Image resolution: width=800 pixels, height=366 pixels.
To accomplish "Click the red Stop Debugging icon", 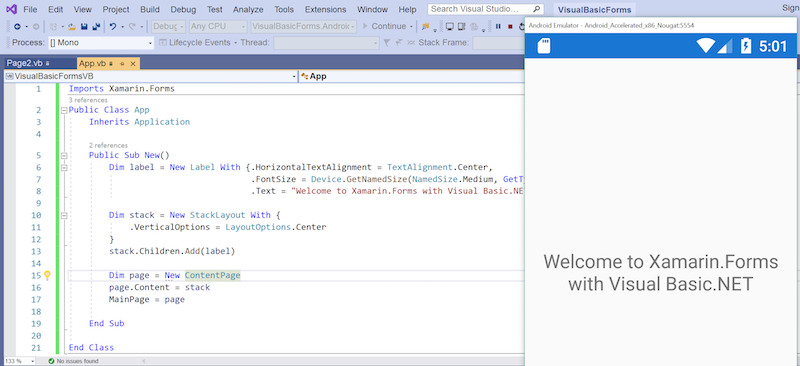I will (x=510, y=27).
